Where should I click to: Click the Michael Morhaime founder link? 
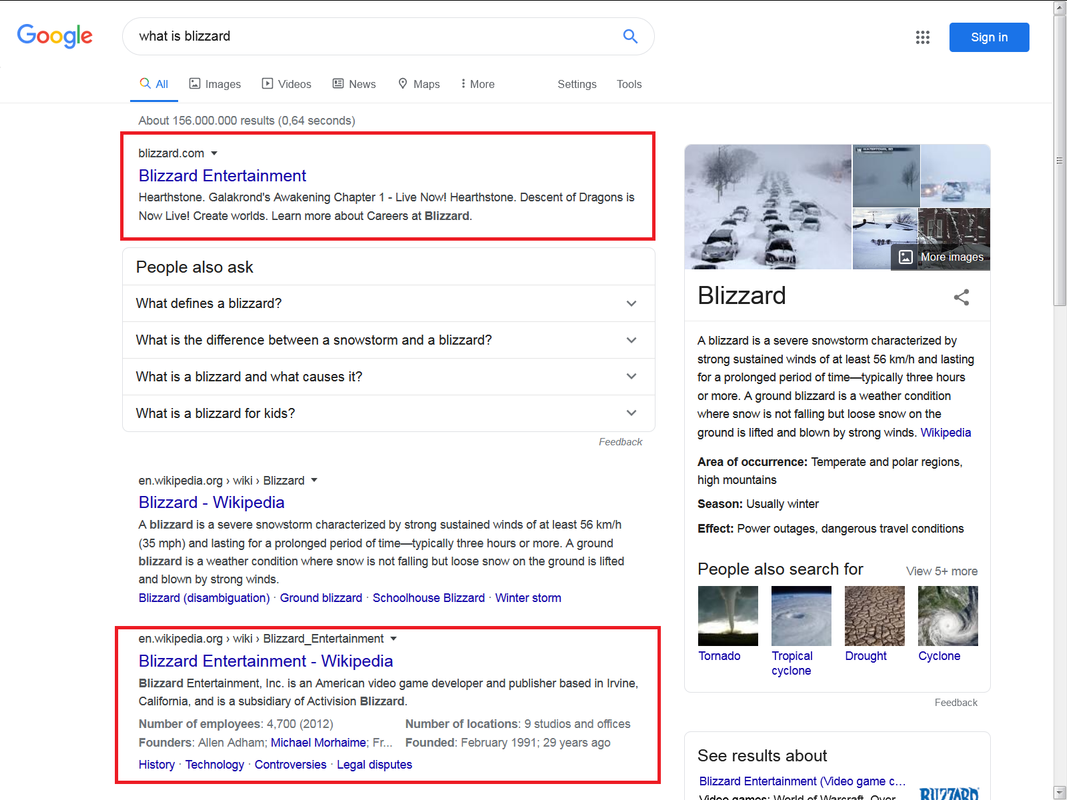click(x=318, y=743)
